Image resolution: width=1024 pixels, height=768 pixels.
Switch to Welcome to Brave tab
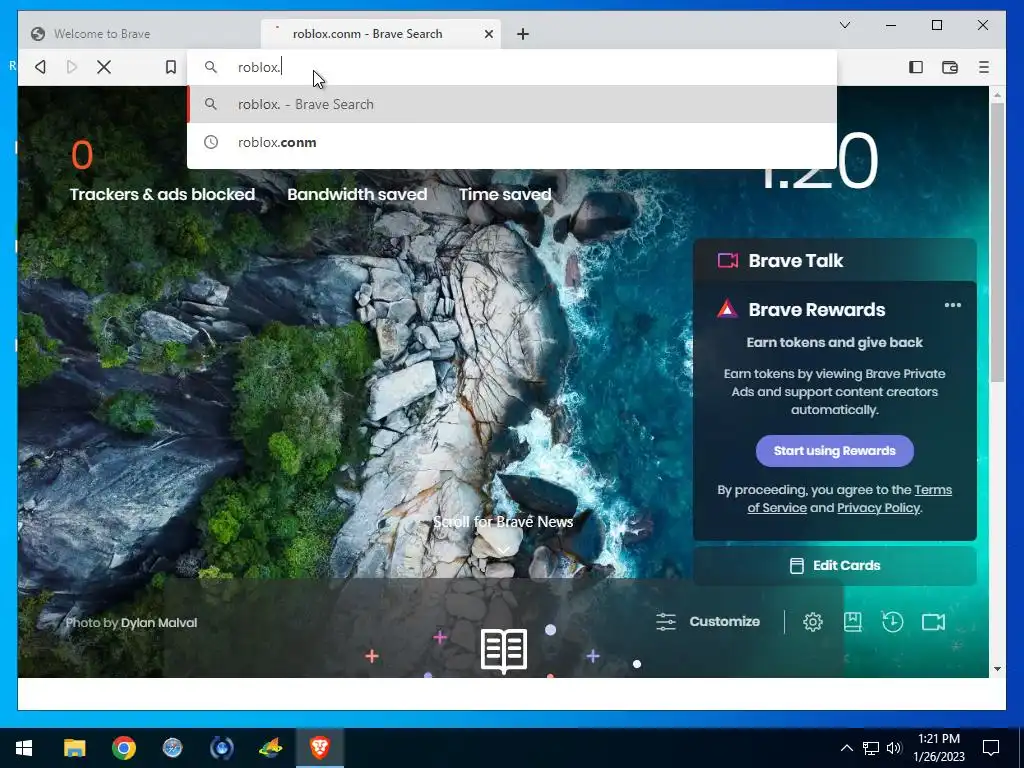pos(138,34)
